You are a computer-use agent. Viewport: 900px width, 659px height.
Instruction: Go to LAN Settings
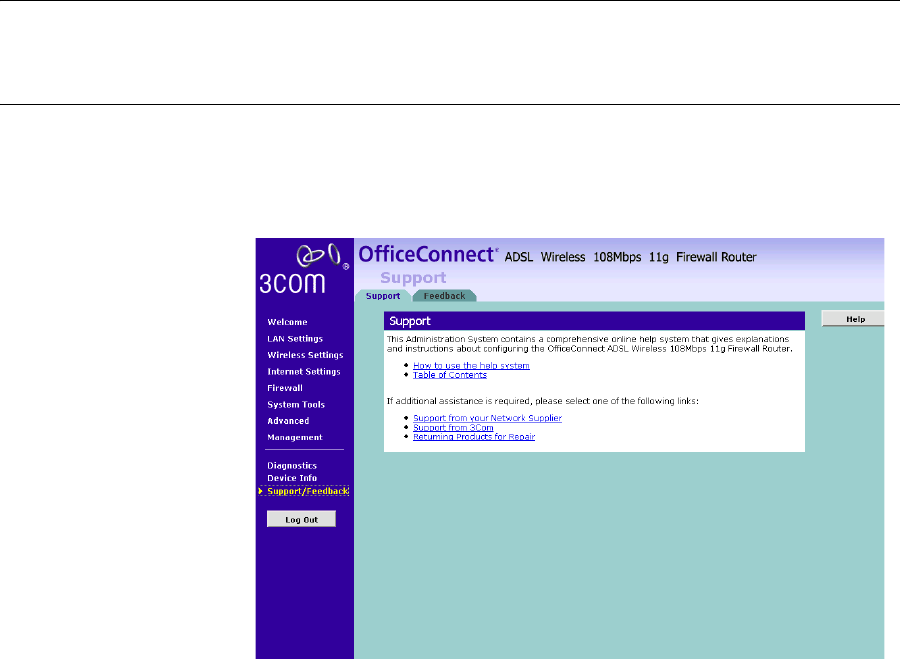[x=295, y=339]
